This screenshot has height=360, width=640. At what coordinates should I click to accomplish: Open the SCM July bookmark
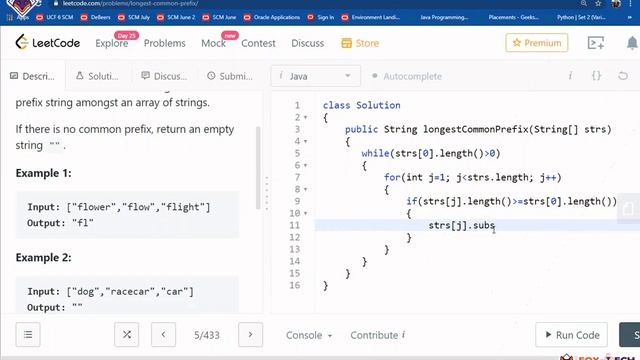click(x=133, y=17)
